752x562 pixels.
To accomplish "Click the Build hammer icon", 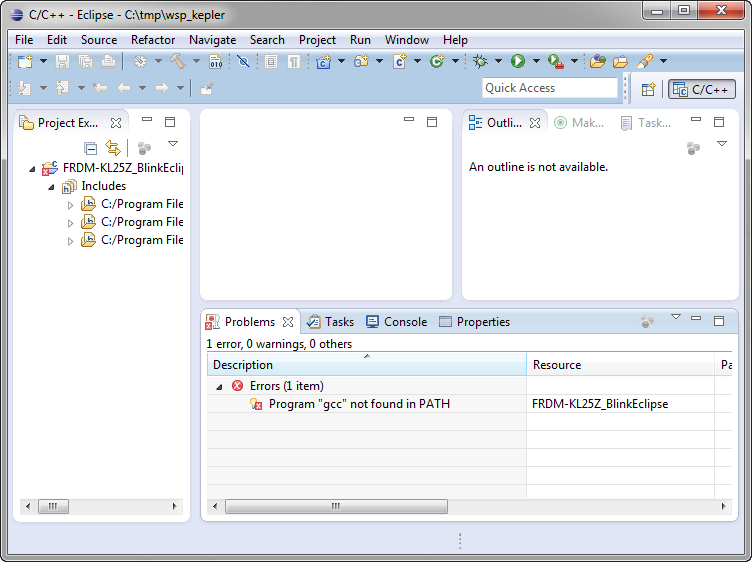I will 177,62.
